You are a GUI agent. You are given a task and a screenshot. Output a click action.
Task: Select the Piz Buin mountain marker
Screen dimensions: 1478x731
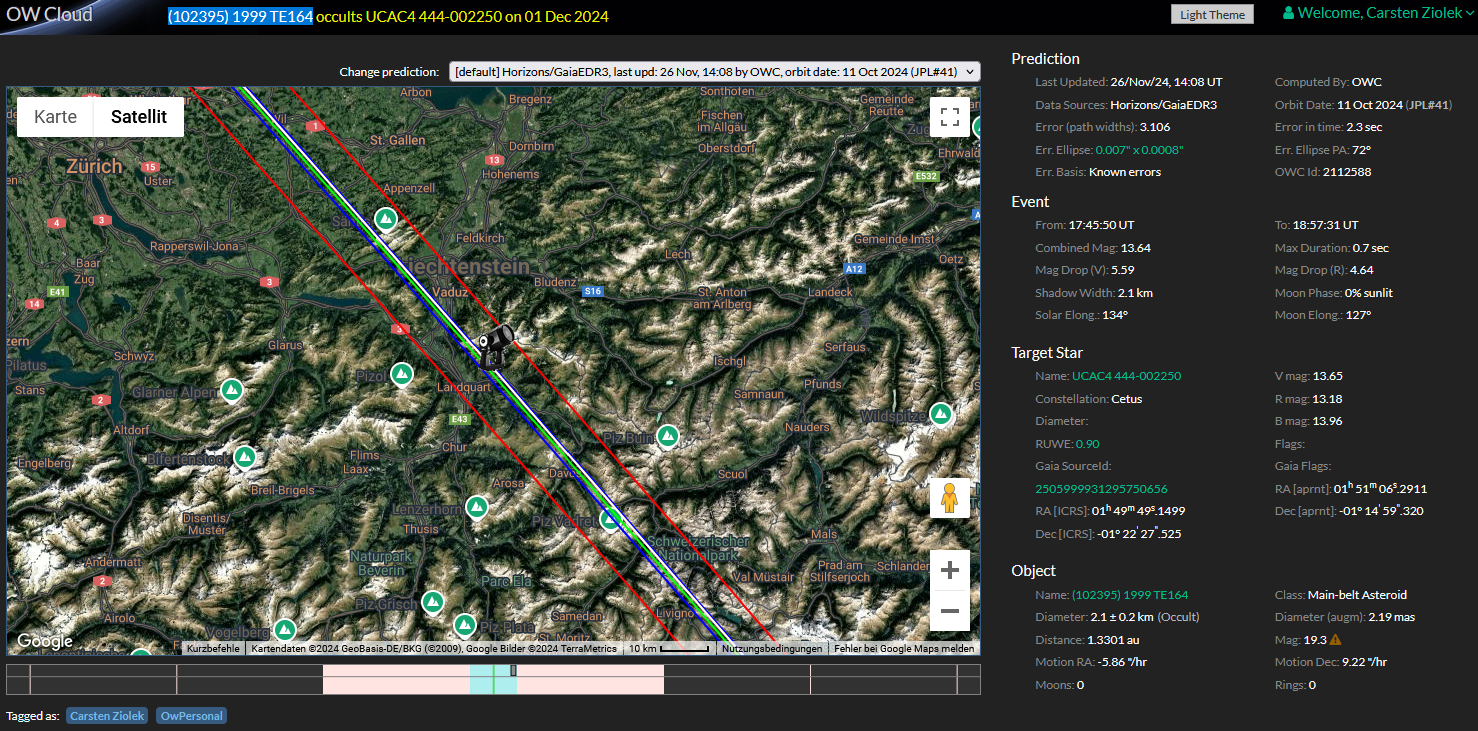pyautogui.click(x=668, y=436)
